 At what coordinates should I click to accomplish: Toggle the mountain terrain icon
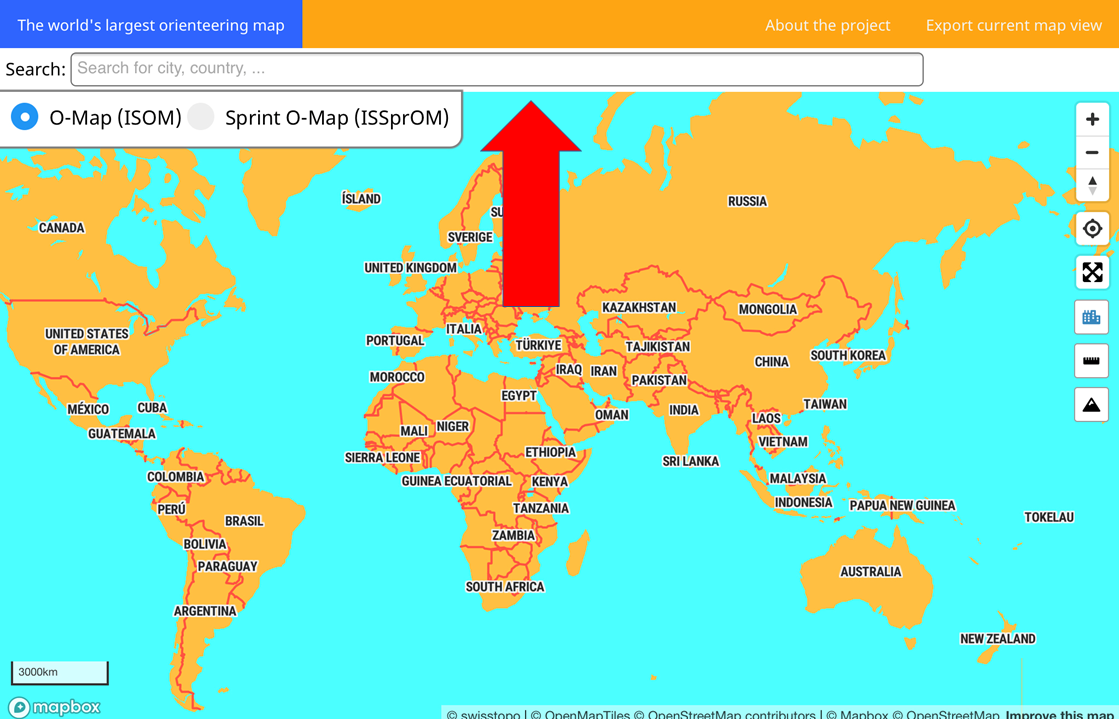[1092, 405]
